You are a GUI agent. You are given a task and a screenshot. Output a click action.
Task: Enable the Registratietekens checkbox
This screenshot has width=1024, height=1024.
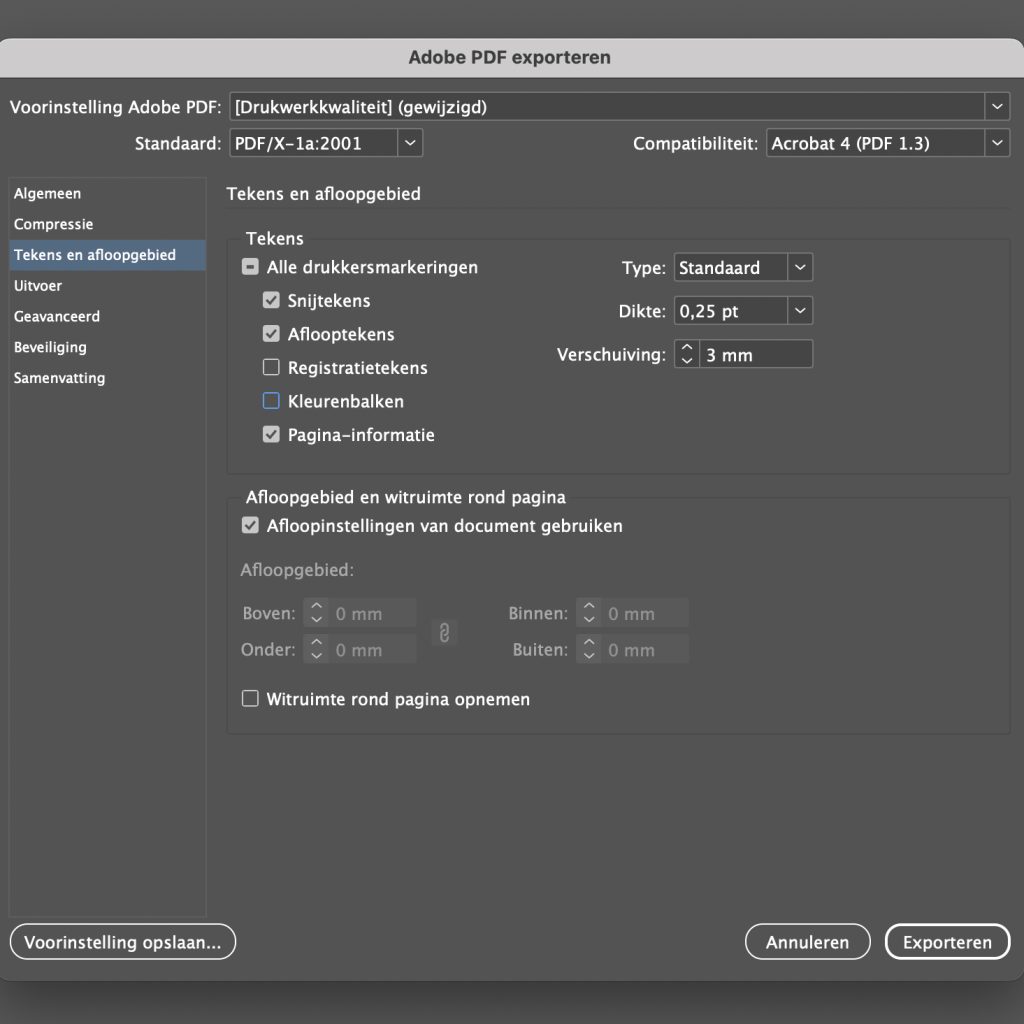click(270, 367)
